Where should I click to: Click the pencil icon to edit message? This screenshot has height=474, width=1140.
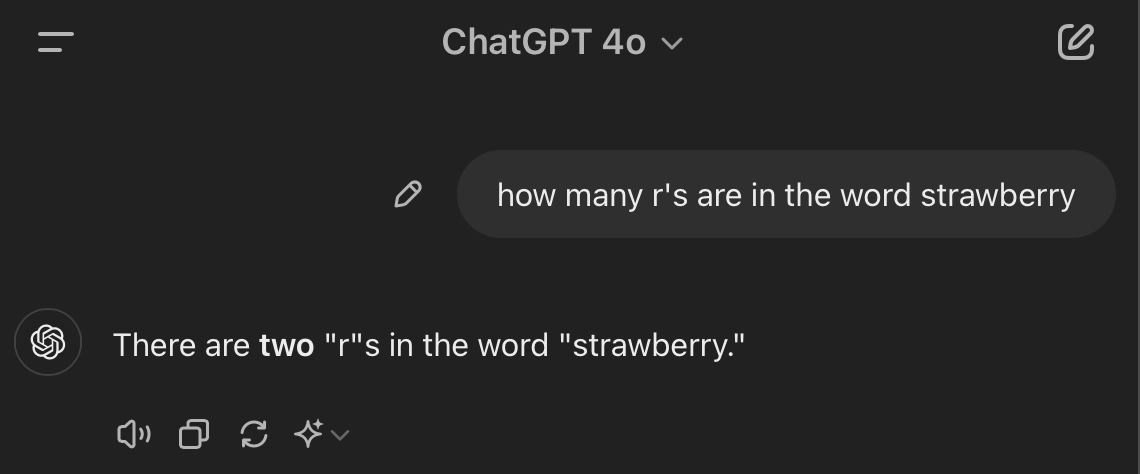[408, 194]
